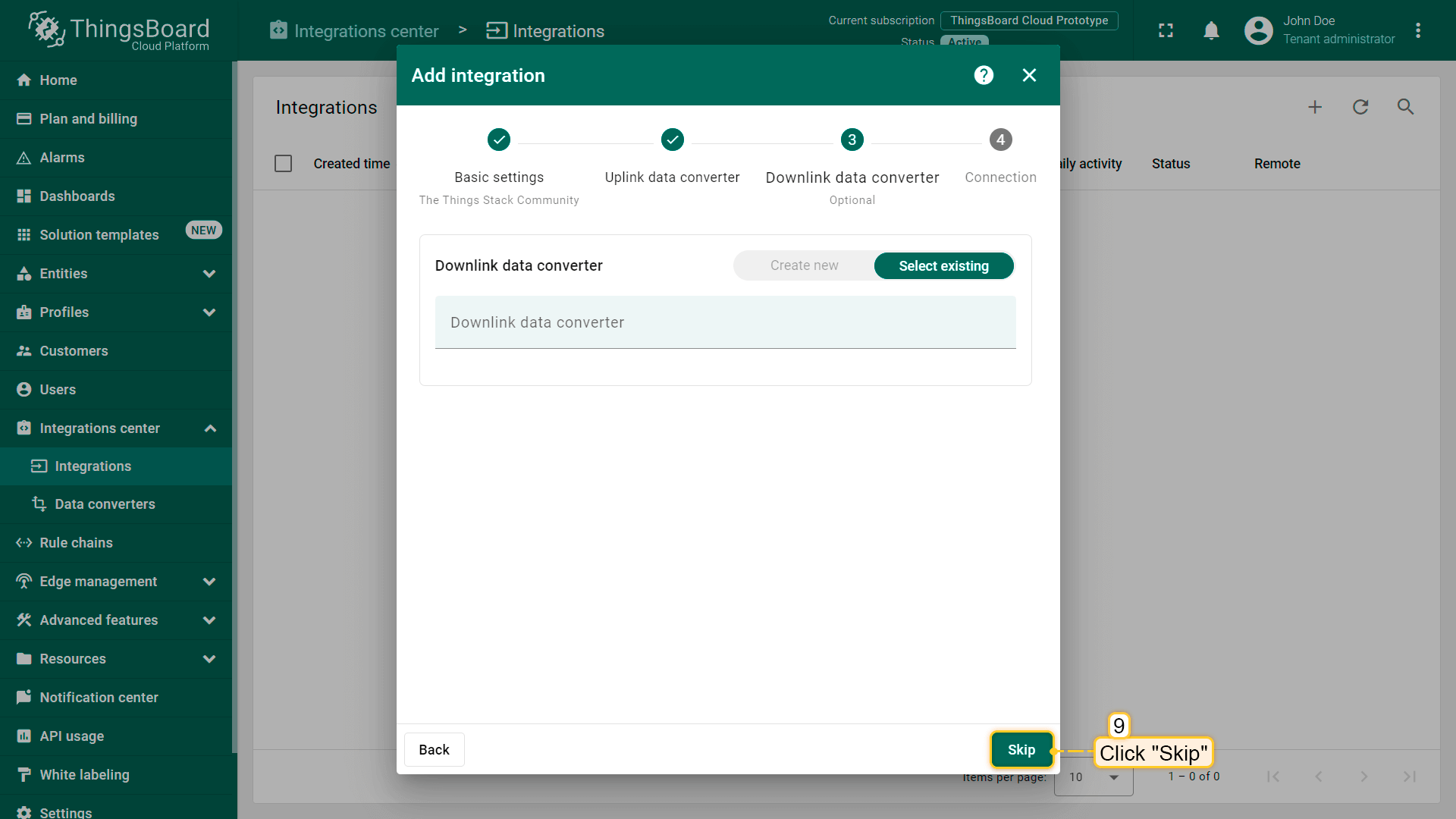Go to step 4 Connection
Viewport: 1456px width, 819px height.
(1000, 140)
